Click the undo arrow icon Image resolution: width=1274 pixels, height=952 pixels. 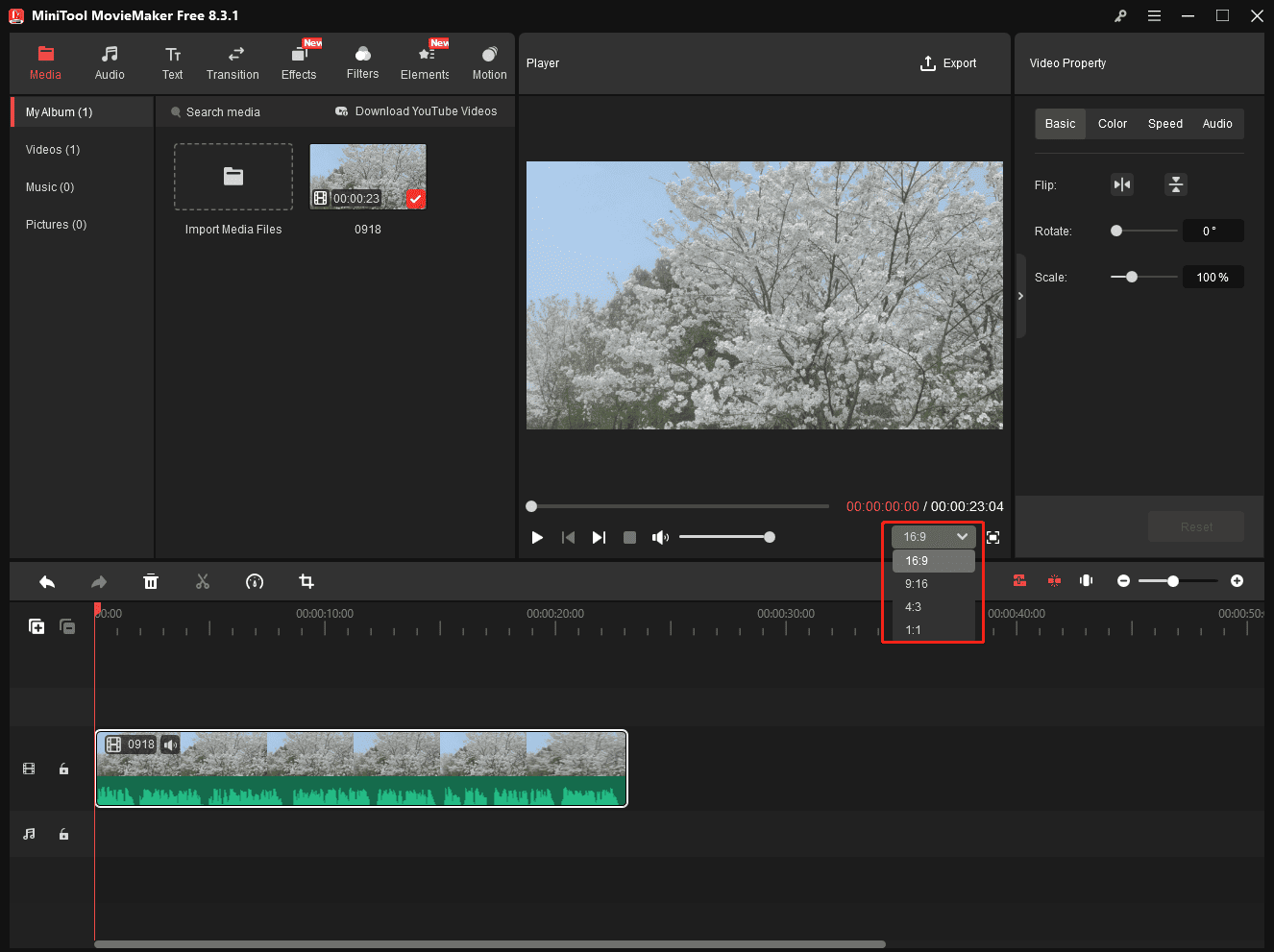click(47, 581)
